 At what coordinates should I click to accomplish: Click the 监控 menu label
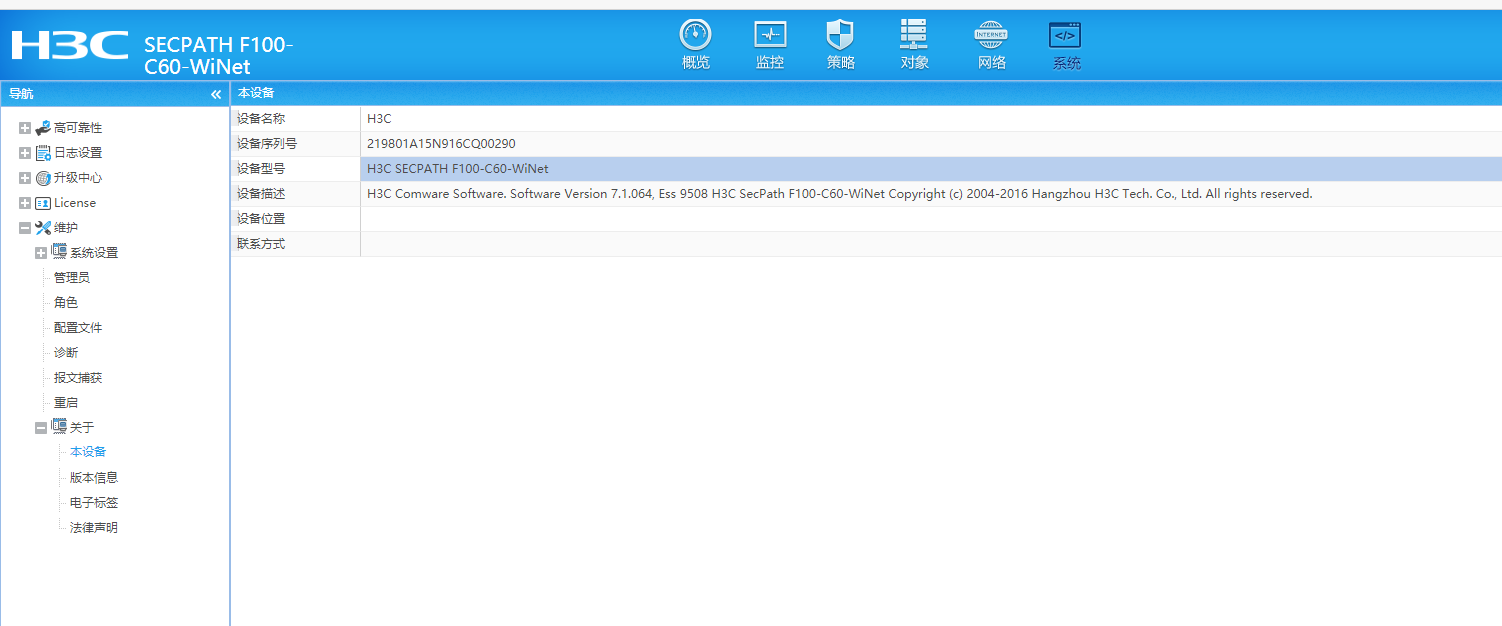tap(770, 63)
